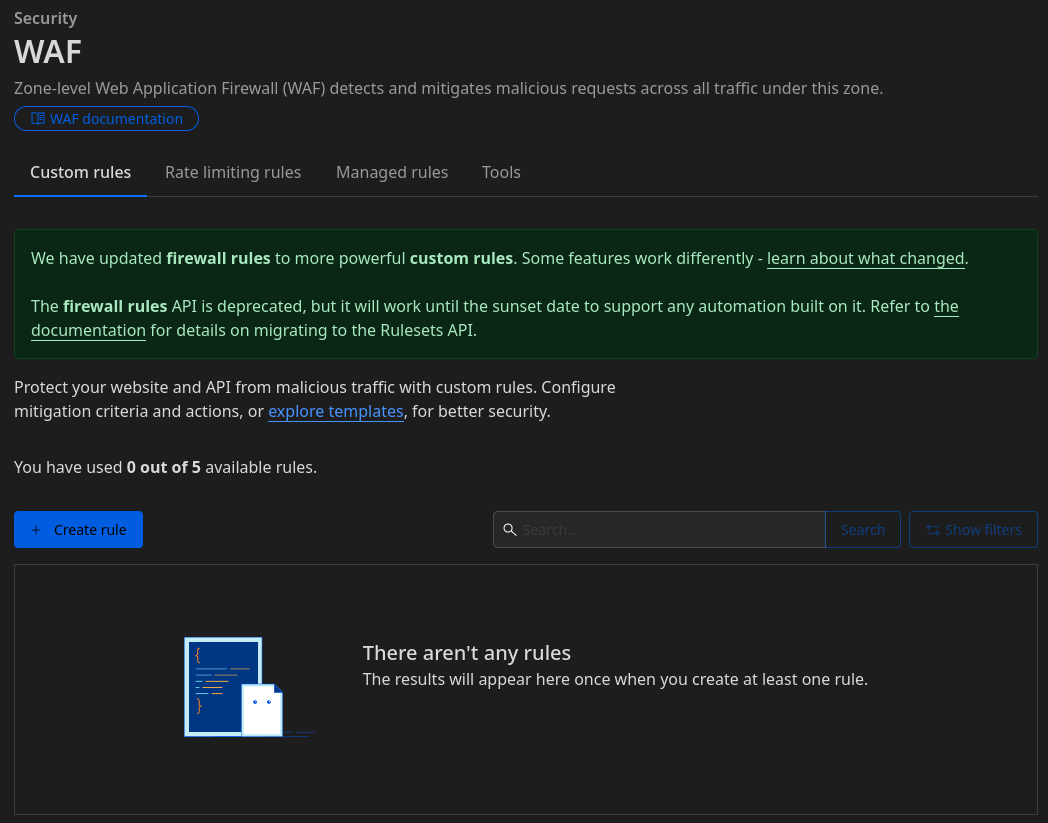Click the Search button

pyautogui.click(x=862, y=530)
